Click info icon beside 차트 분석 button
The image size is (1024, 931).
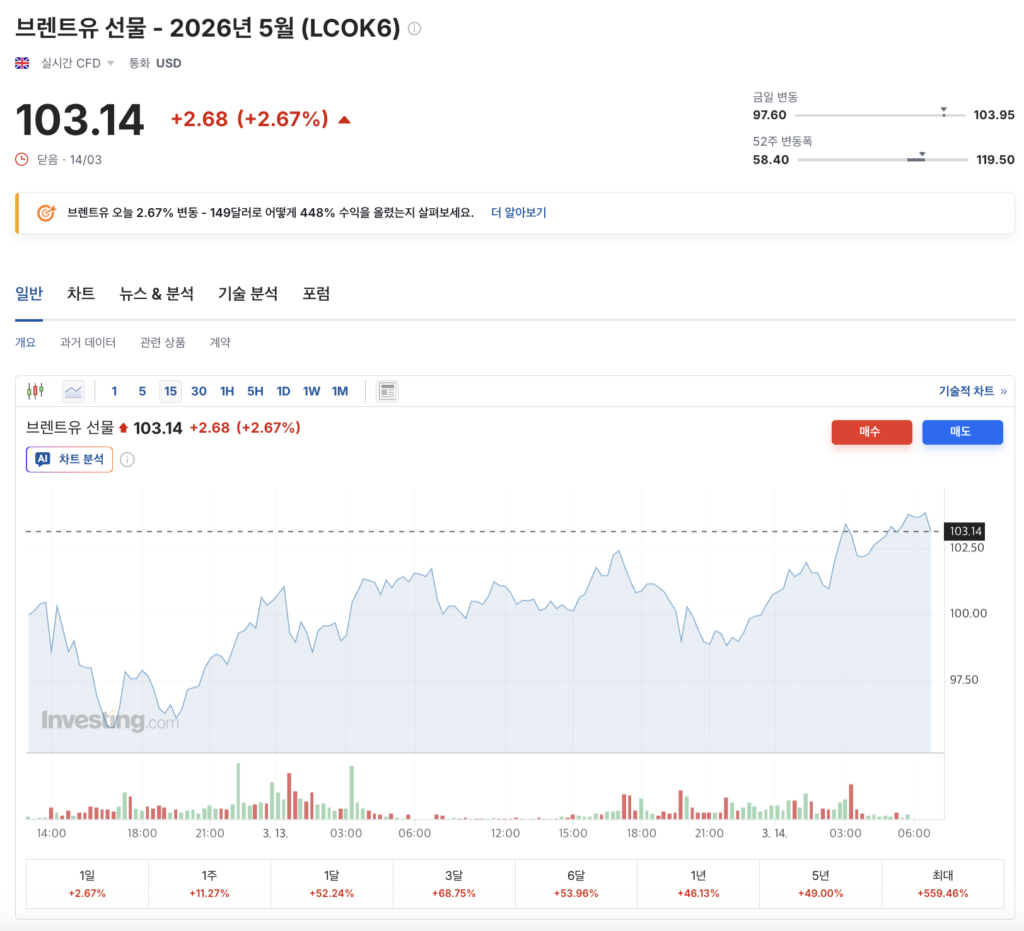[x=127, y=460]
